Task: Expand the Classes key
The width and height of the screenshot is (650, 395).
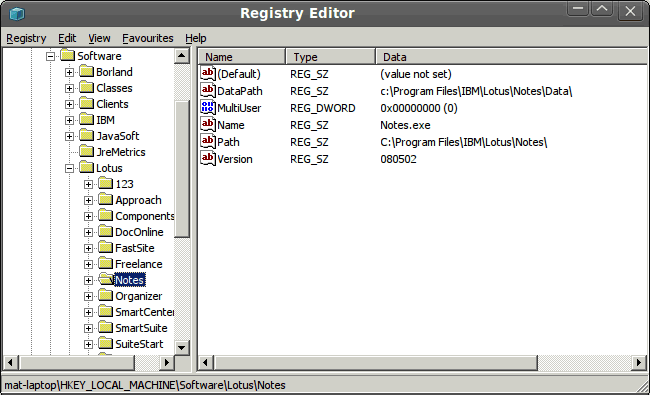Action: point(69,88)
